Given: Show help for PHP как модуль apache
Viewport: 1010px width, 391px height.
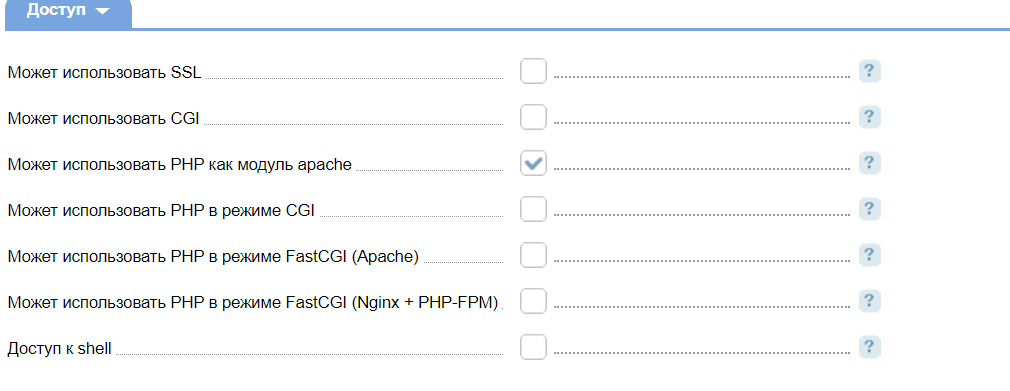Looking at the screenshot, I should [869, 163].
